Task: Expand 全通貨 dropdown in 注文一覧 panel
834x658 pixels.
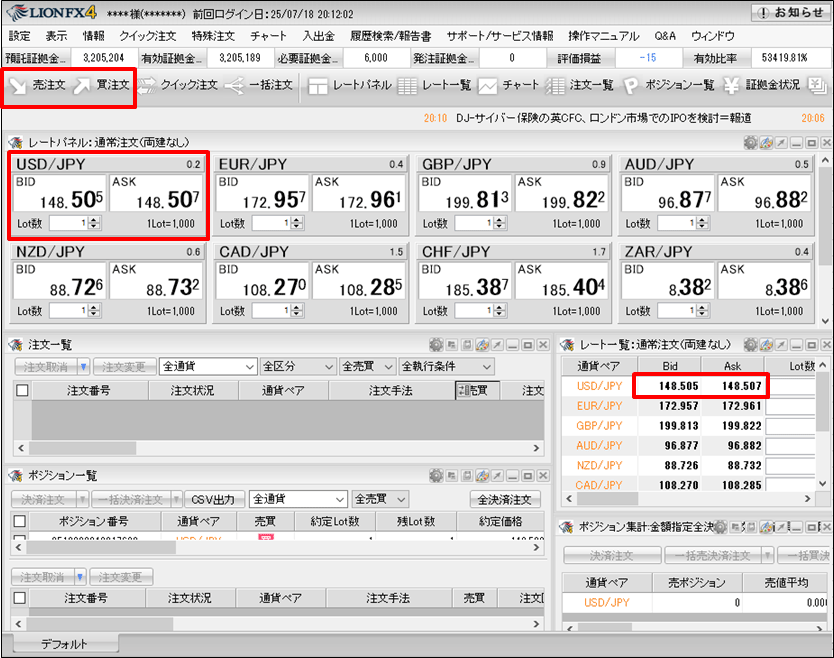Action: click(208, 367)
